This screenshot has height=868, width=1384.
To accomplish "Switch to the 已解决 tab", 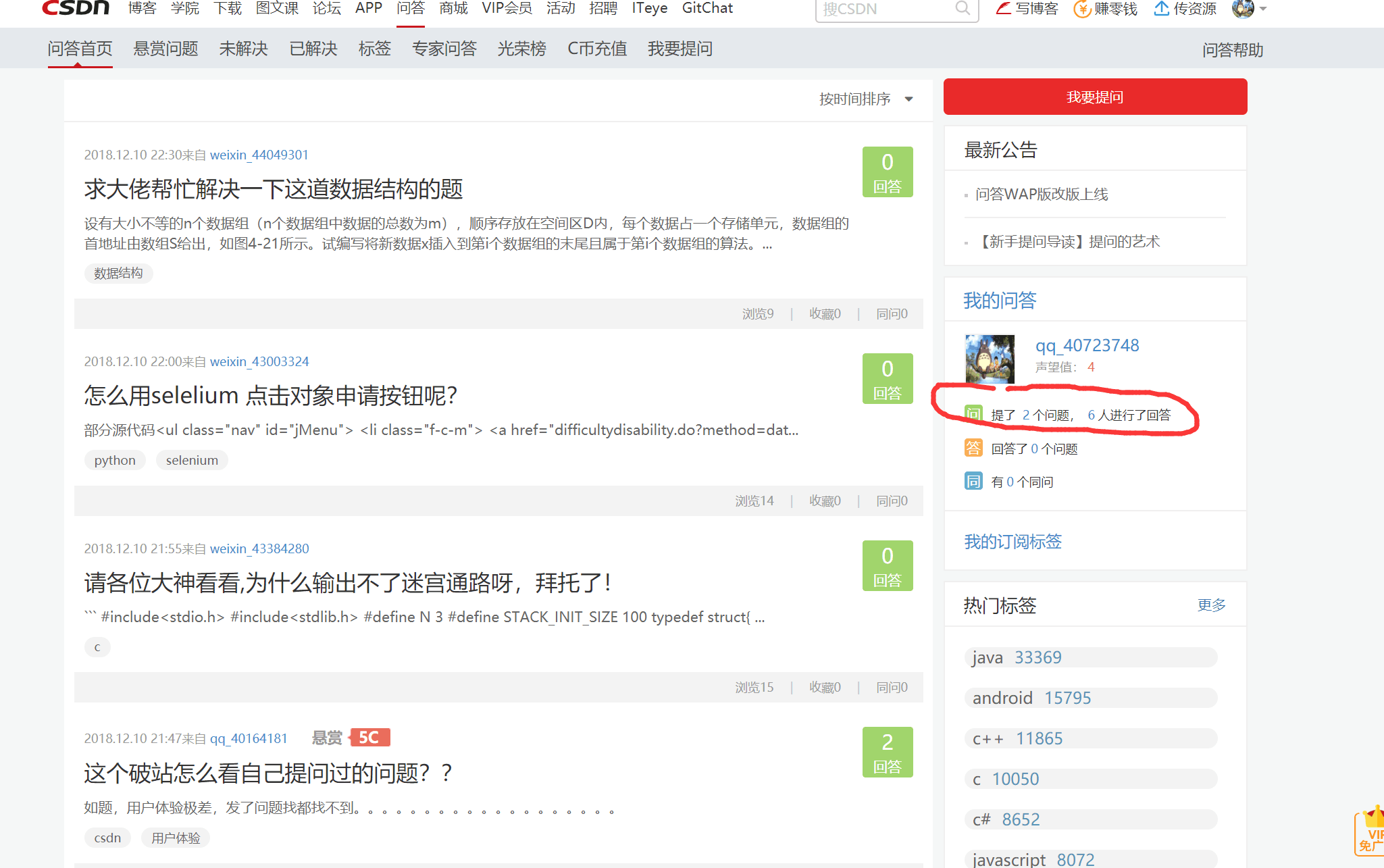I will (x=313, y=49).
